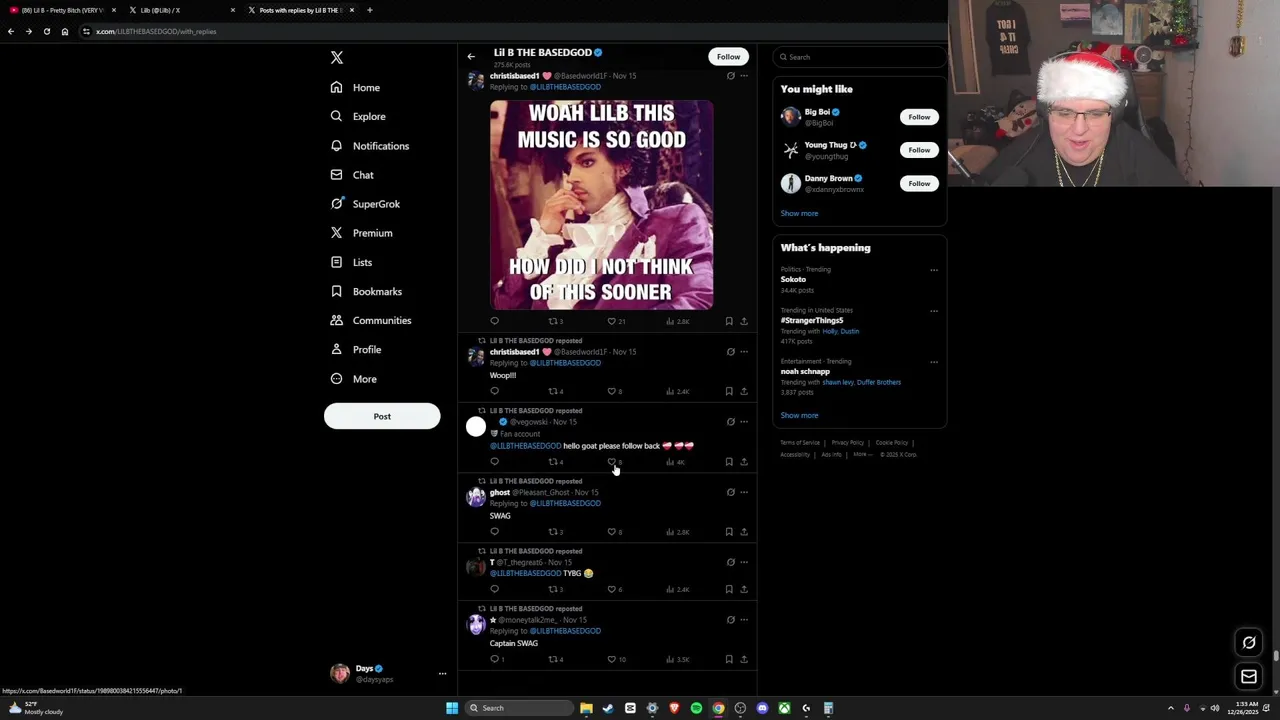
Task: Bookmark the "SWAG" post by ghost
Action: click(x=729, y=532)
